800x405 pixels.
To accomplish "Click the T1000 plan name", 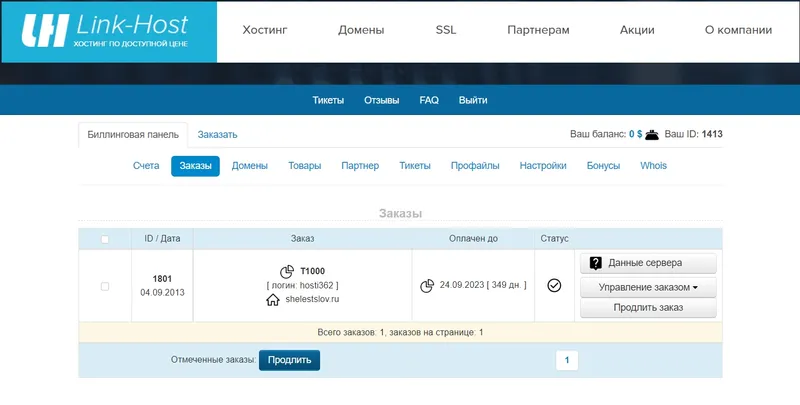I will tap(312, 271).
